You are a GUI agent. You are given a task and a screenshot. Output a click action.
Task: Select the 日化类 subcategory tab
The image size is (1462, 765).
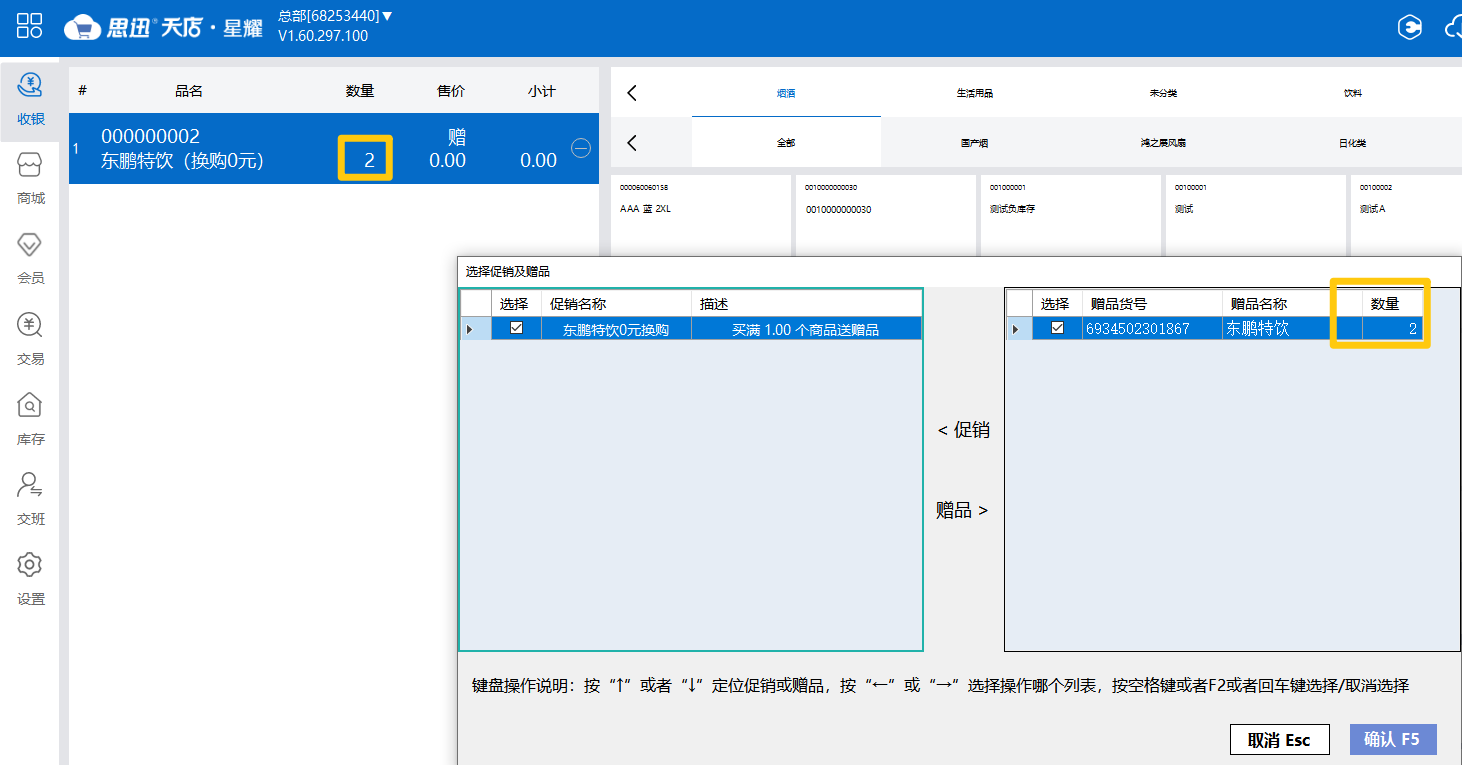[x=1352, y=143]
